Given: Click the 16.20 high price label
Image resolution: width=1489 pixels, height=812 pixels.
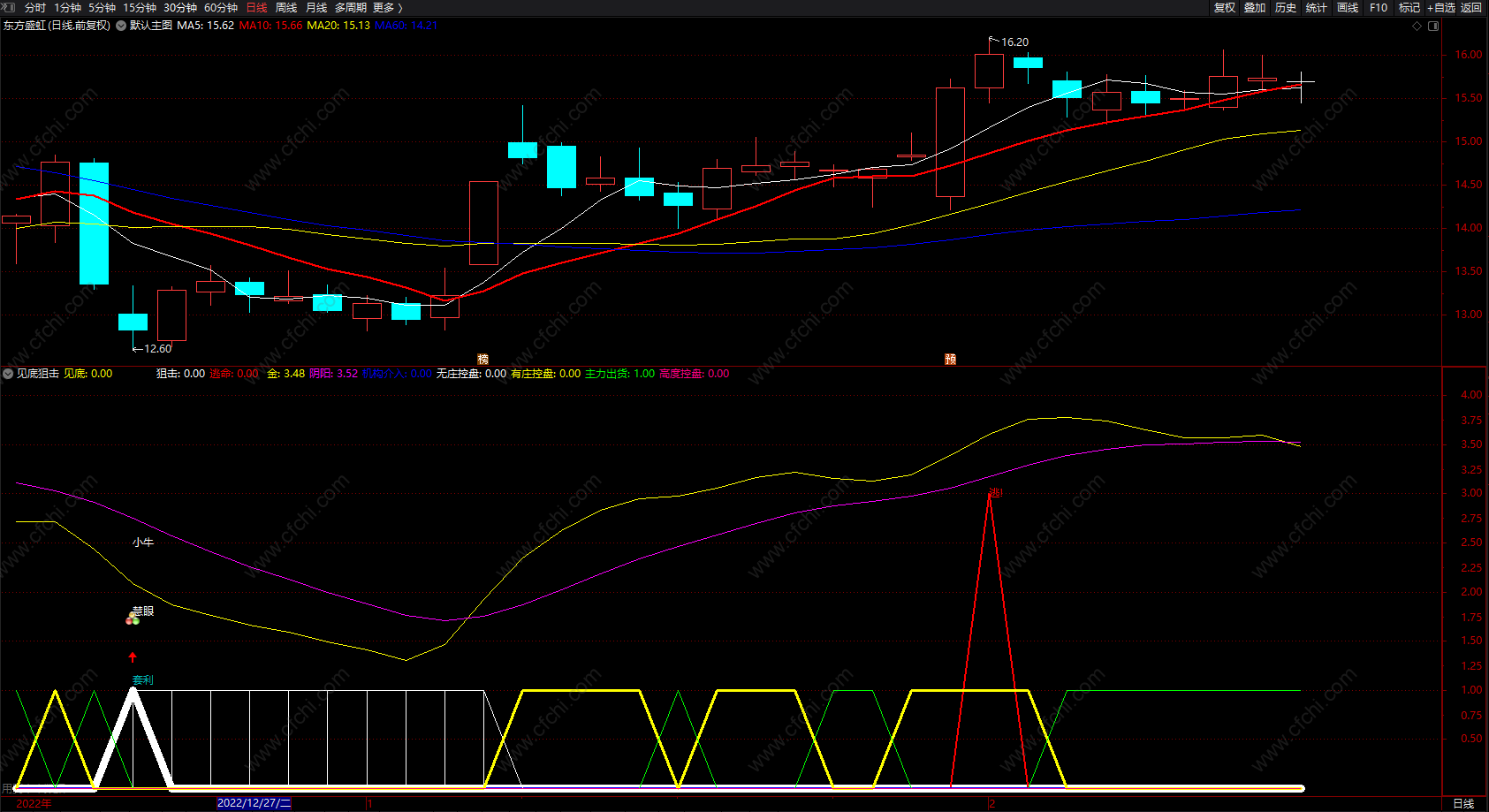Looking at the screenshot, I should (1014, 42).
